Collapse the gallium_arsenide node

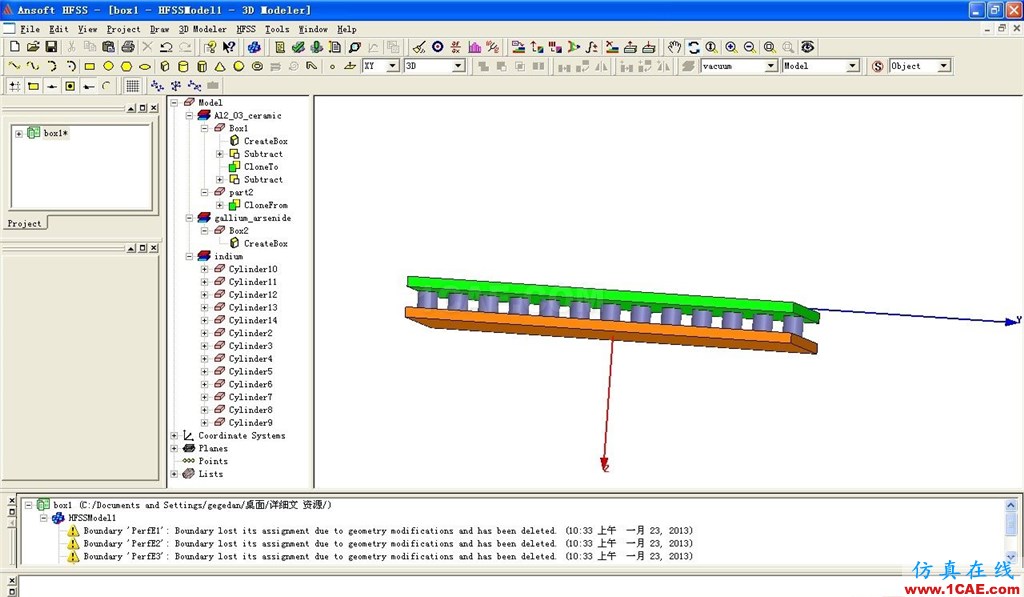pyautogui.click(x=189, y=218)
